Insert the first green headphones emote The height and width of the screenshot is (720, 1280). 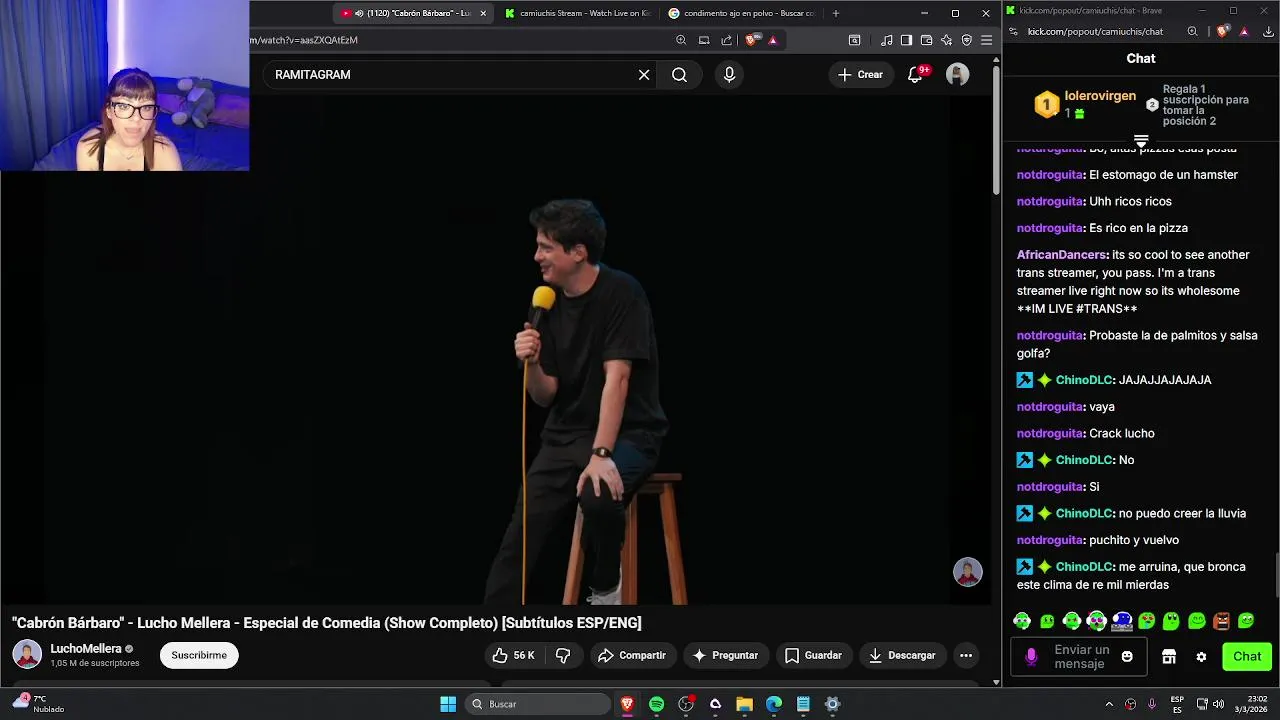pos(1022,621)
